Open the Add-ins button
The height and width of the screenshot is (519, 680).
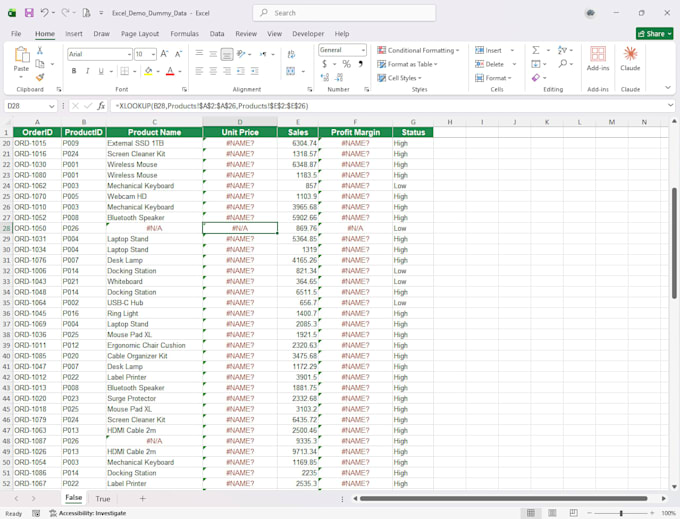(x=598, y=59)
